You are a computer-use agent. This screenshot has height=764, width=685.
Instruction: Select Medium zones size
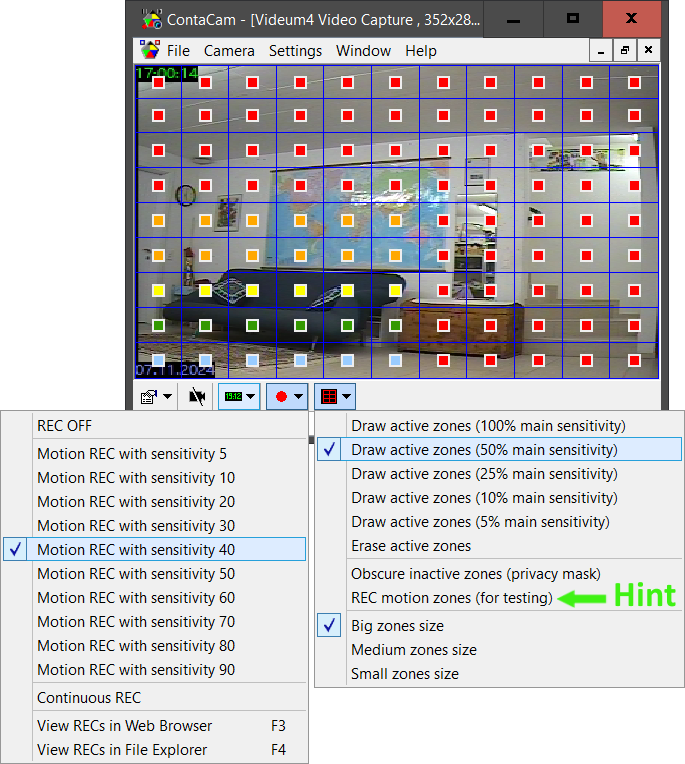pos(499,649)
